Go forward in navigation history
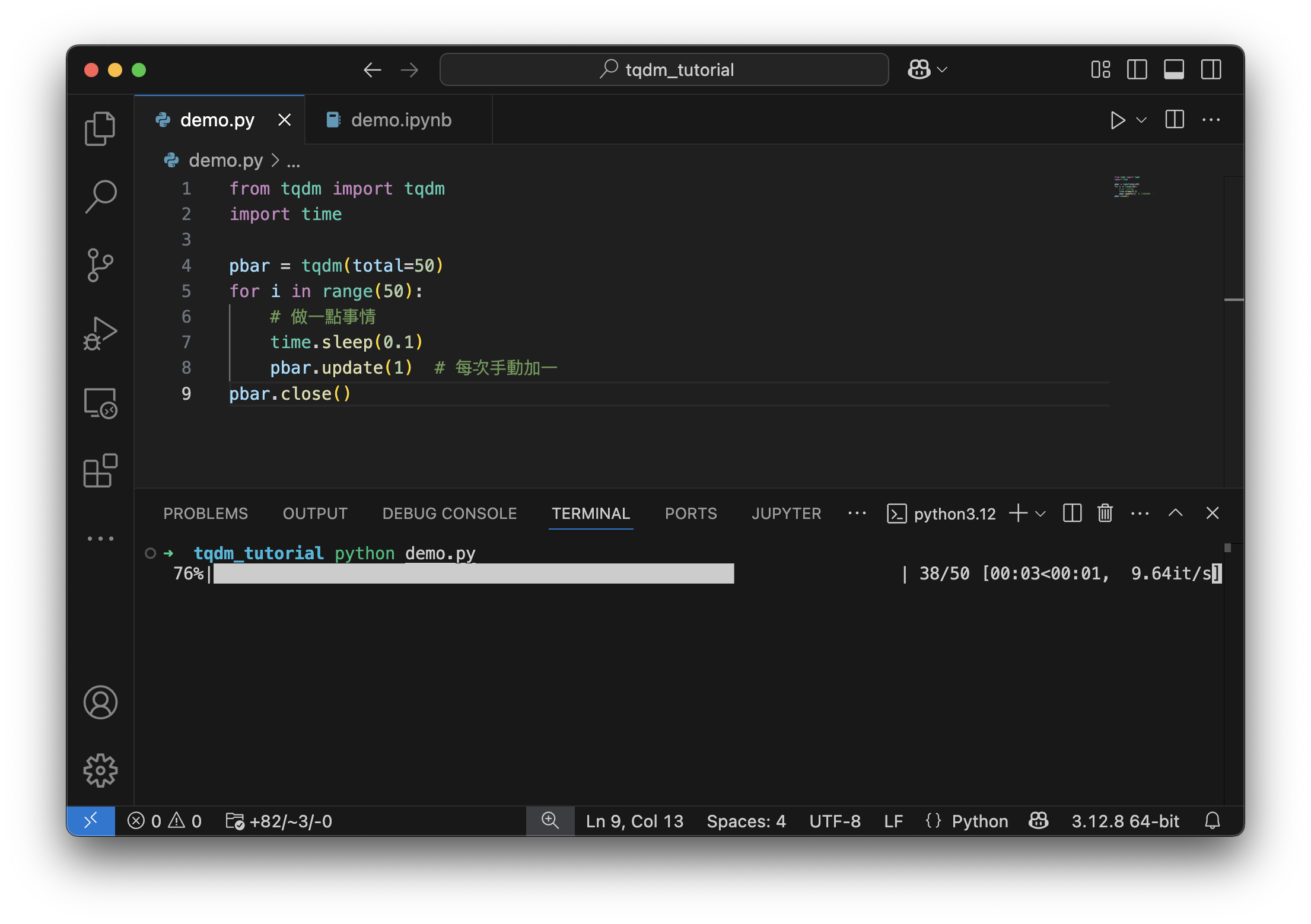The height and width of the screenshot is (924, 1311). [409, 70]
